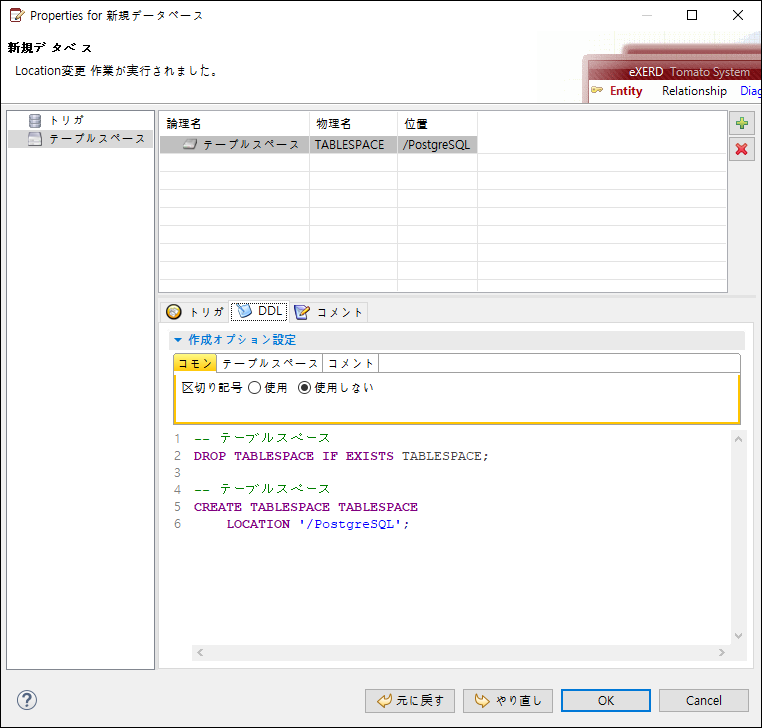Click the 物理名 column header
762x728 pixels.
(334, 124)
